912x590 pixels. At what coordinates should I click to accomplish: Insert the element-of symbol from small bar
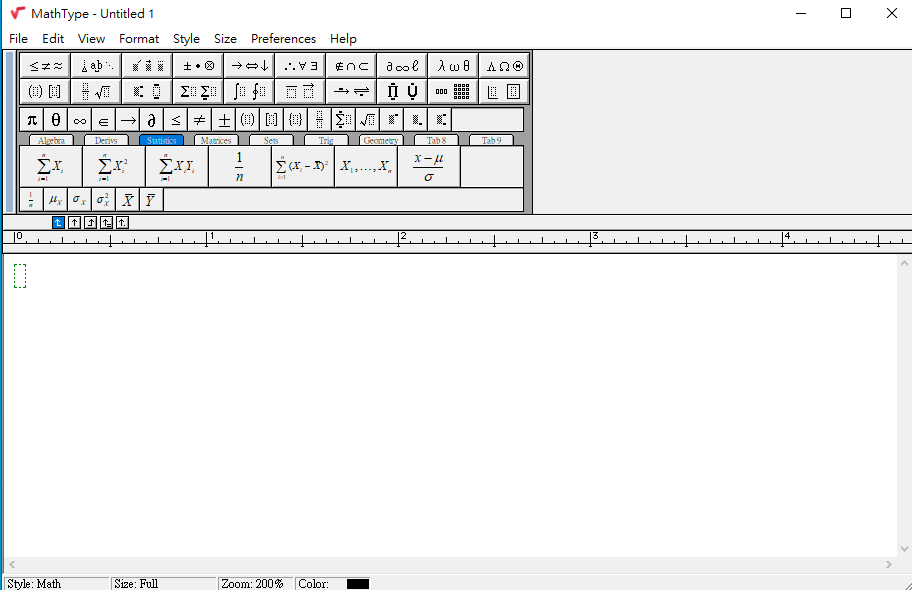pyautogui.click(x=104, y=120)
